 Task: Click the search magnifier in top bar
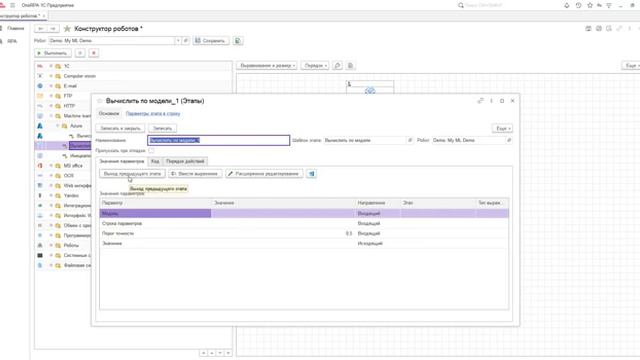point(461,5)
